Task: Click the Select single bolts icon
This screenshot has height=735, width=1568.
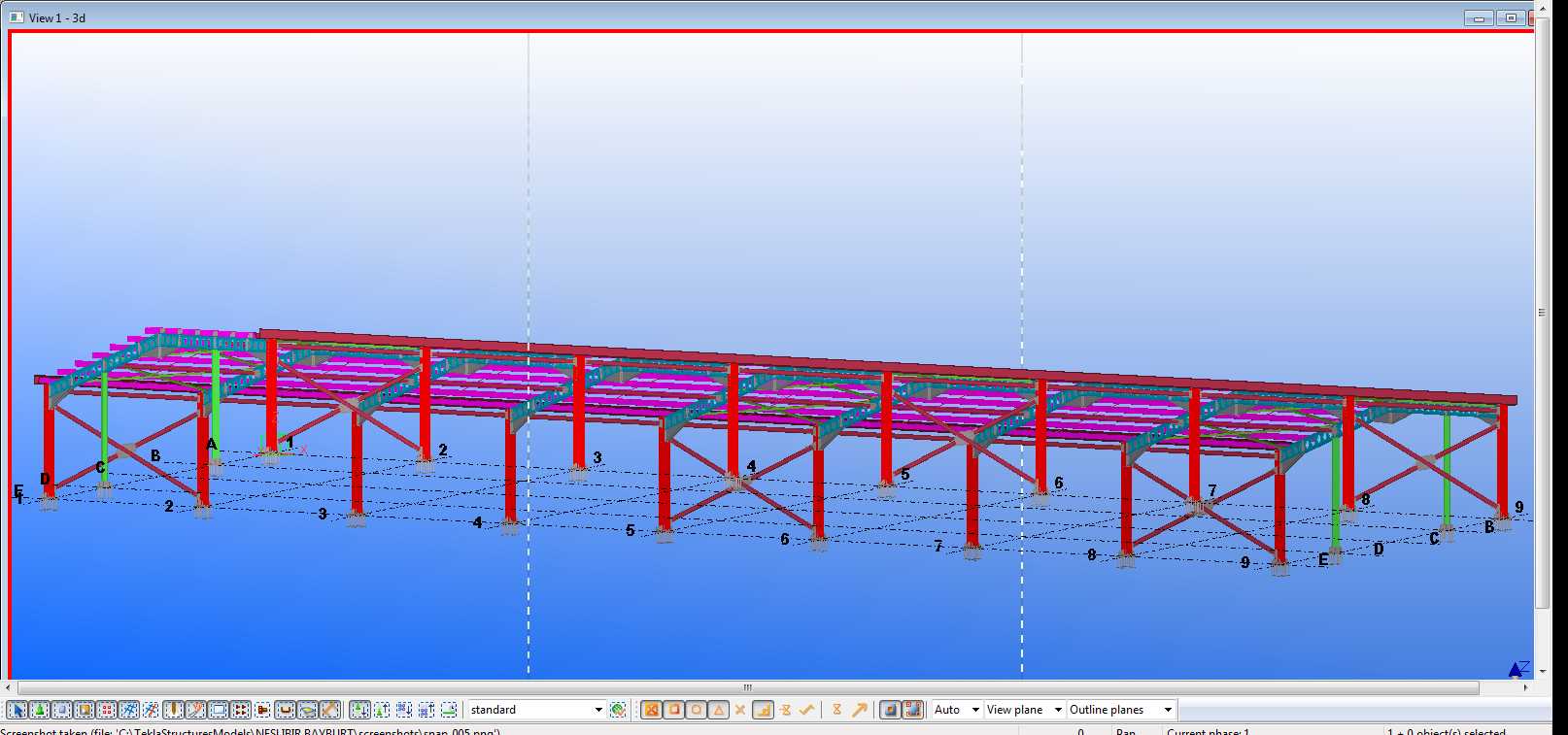Action: (263, 710)
